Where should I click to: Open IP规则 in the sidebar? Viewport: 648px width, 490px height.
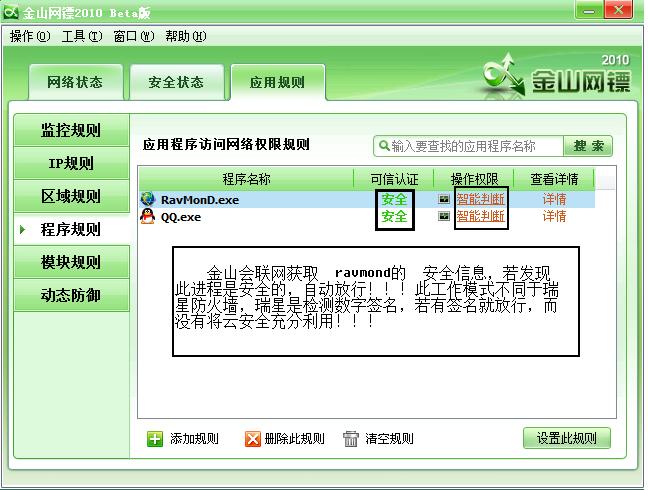[71, 163]
